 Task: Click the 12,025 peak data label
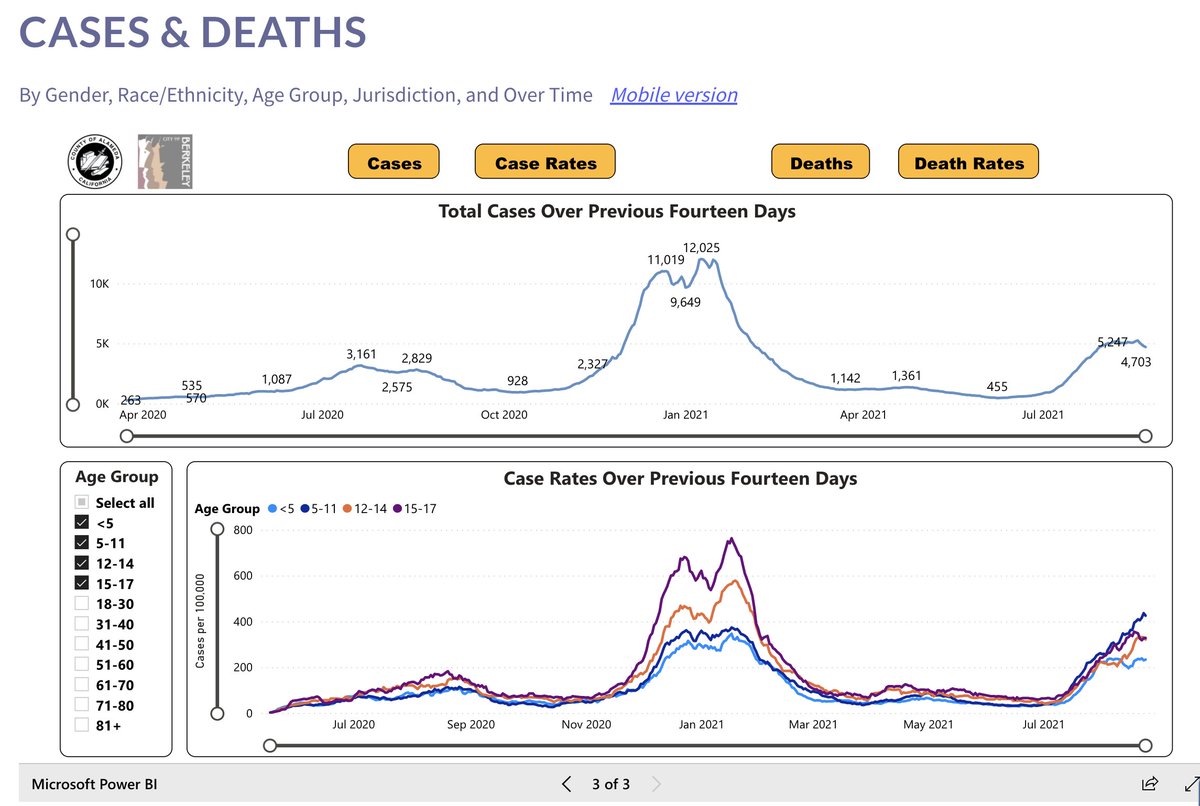[x=702, y=247]
